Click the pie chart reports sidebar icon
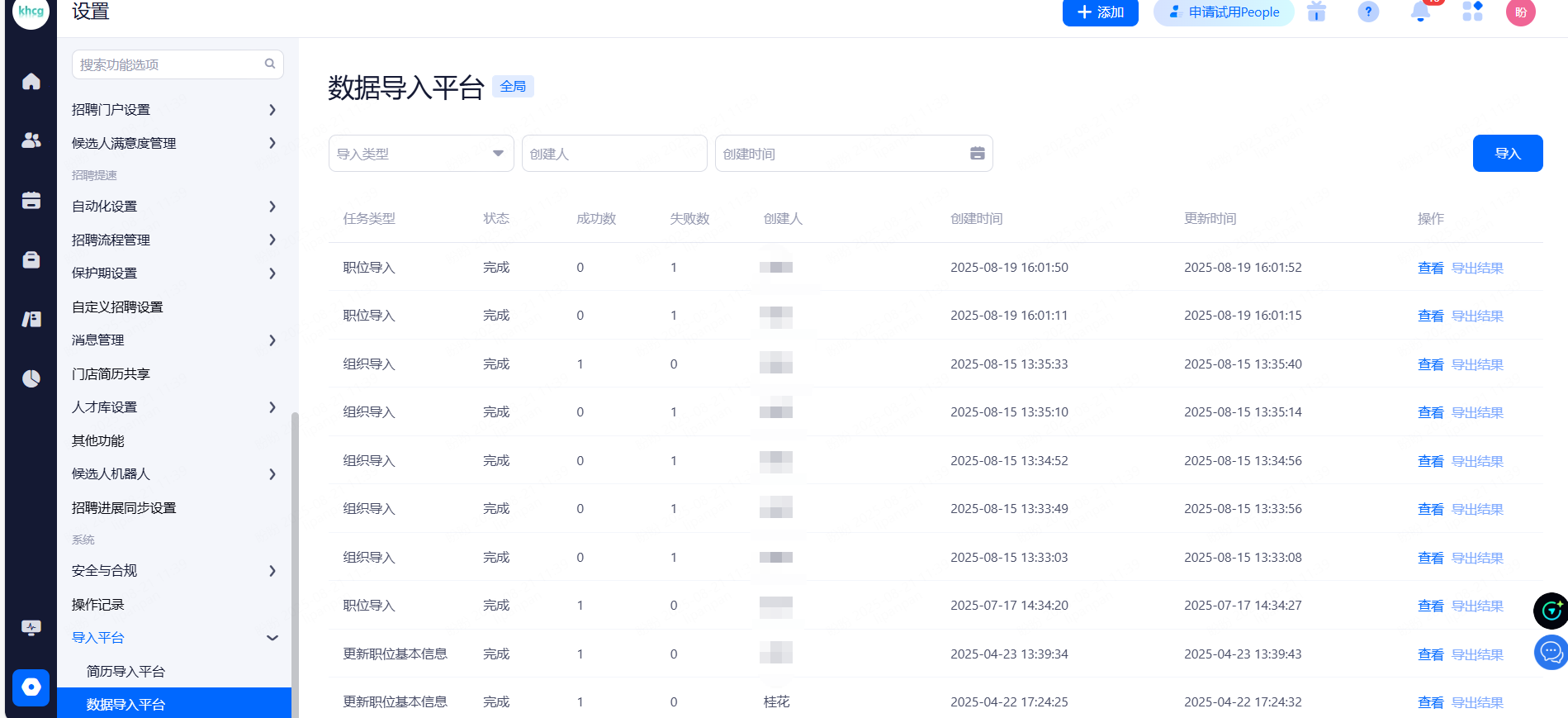1568x718 pixels. 31,378
